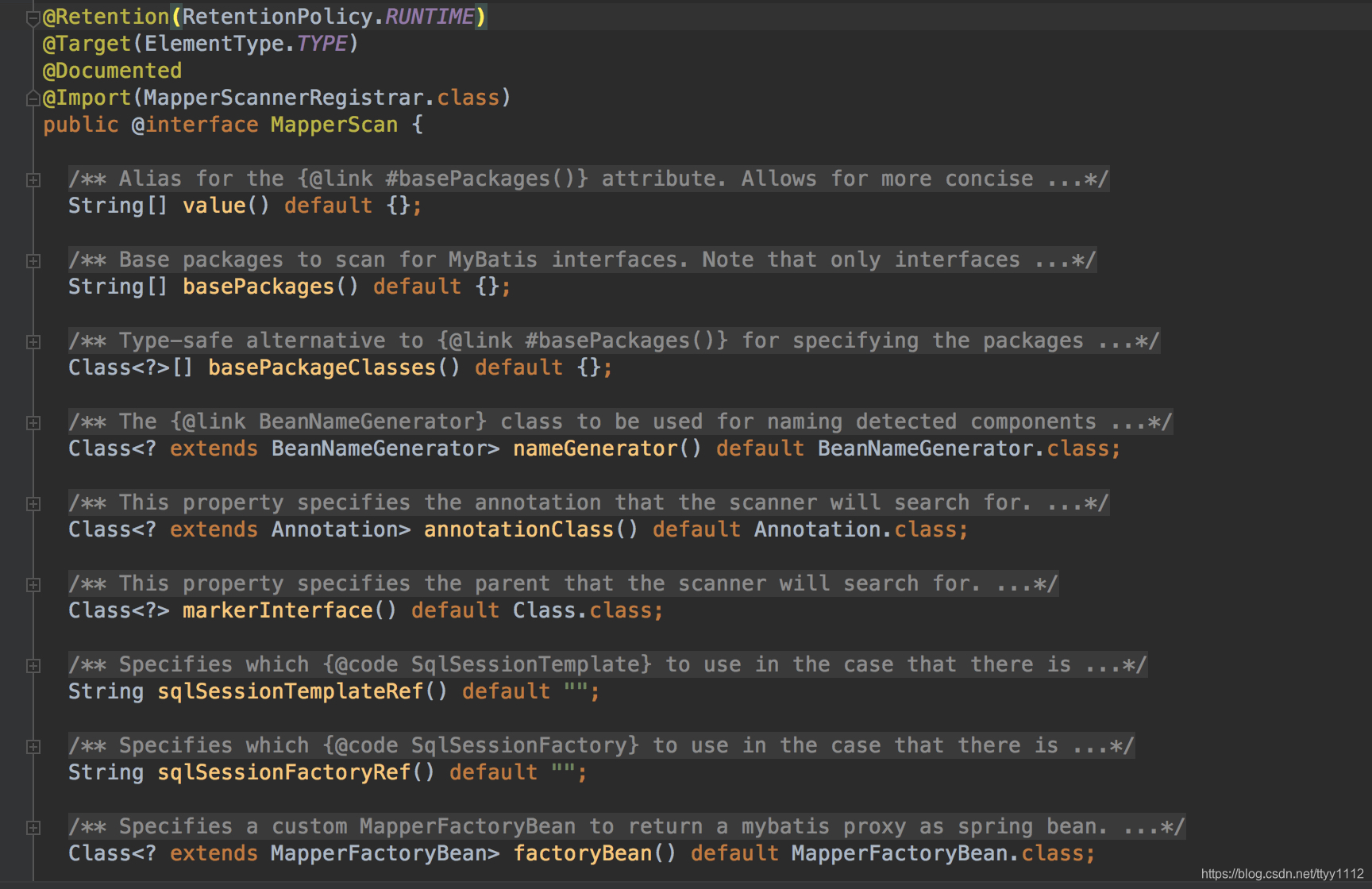
Task: Click RetentionPolicy.RUNTIME constant
Action: (328, 17)
